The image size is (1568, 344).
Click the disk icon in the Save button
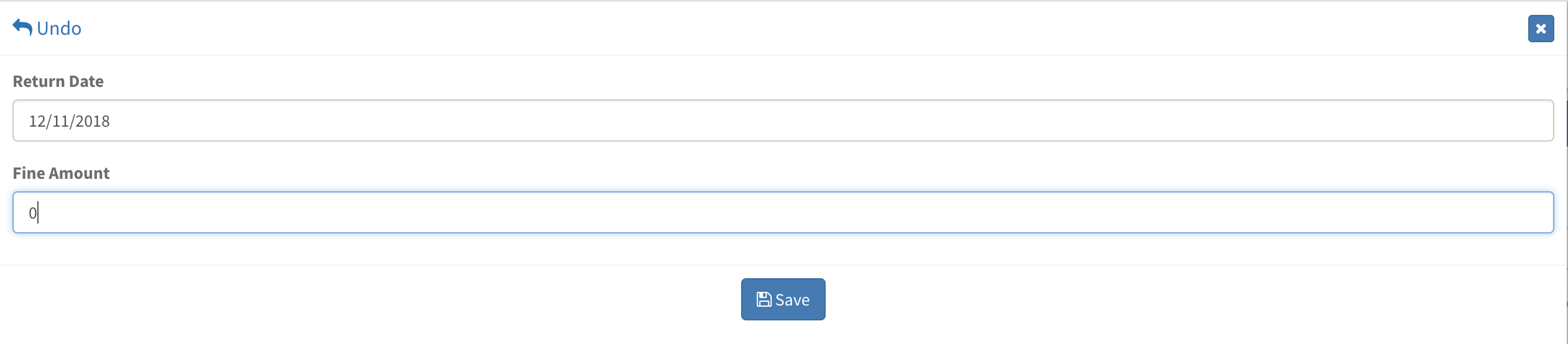click(x=763, y=300)
